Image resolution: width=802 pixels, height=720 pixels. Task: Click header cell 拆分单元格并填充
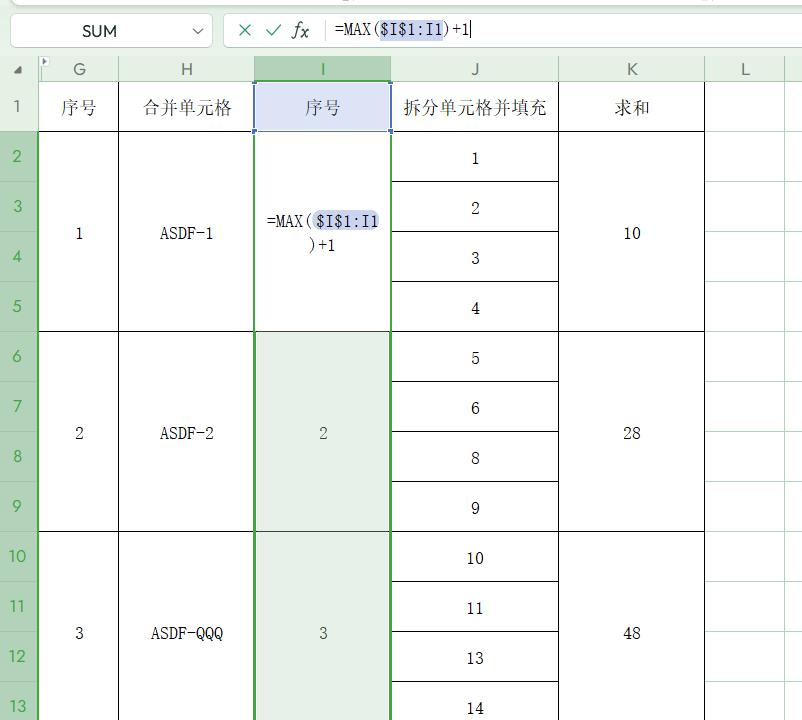coord(475,107)
